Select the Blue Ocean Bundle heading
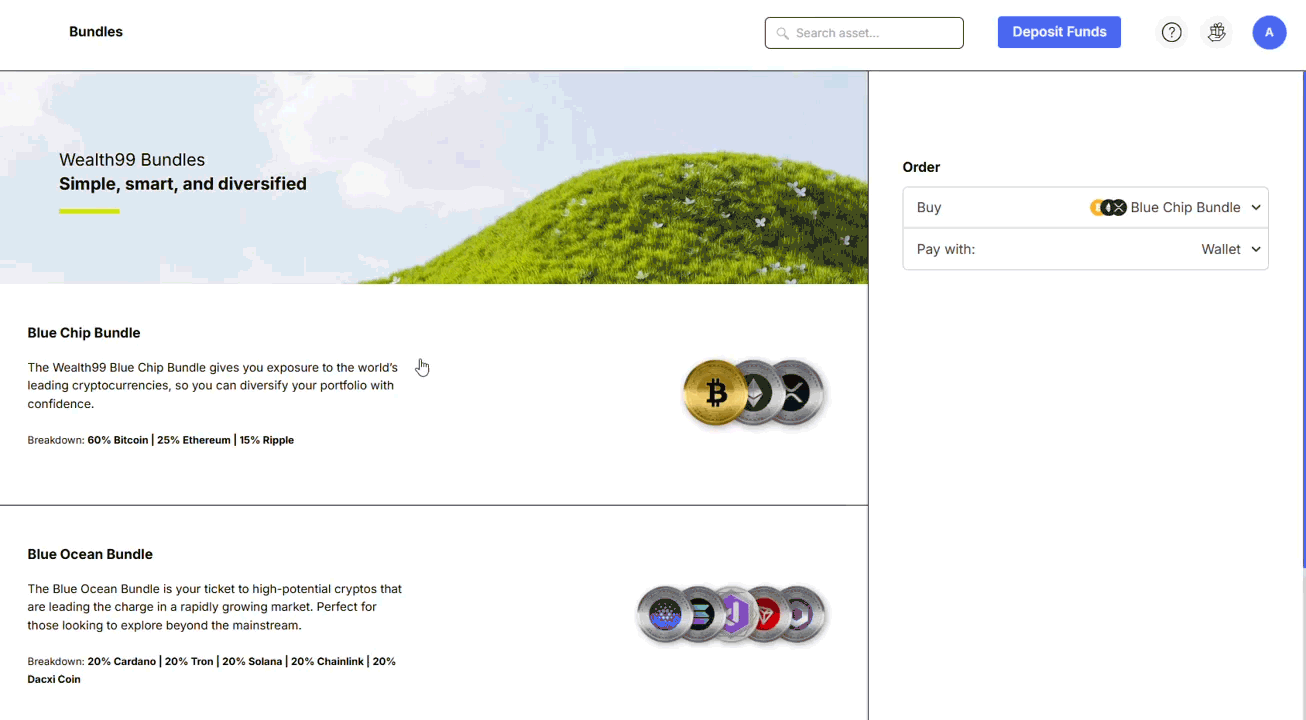This screenshot has width=1306, height=720. [x=90, y=554]
